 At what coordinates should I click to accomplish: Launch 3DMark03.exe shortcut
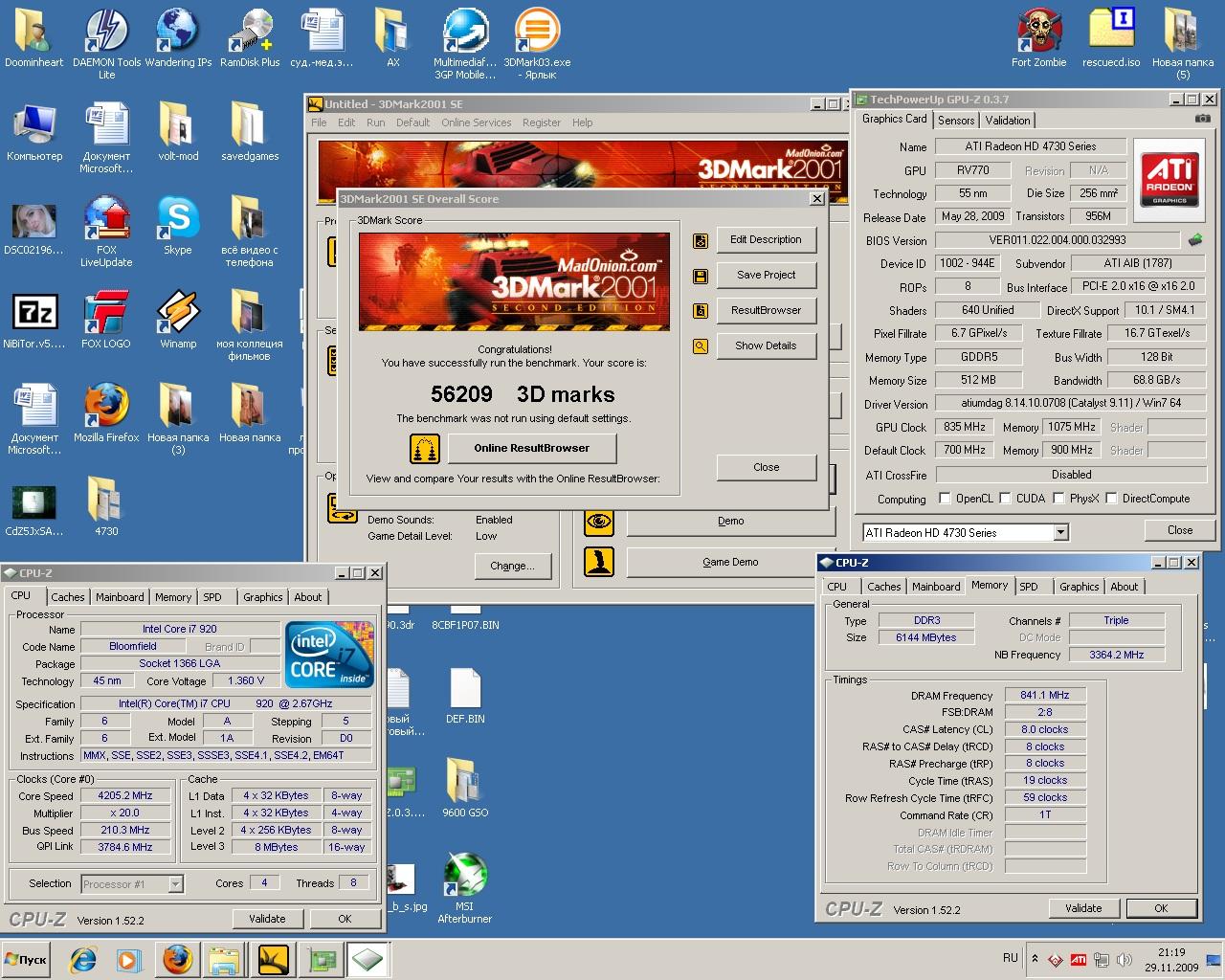click(x=537, y=43)
